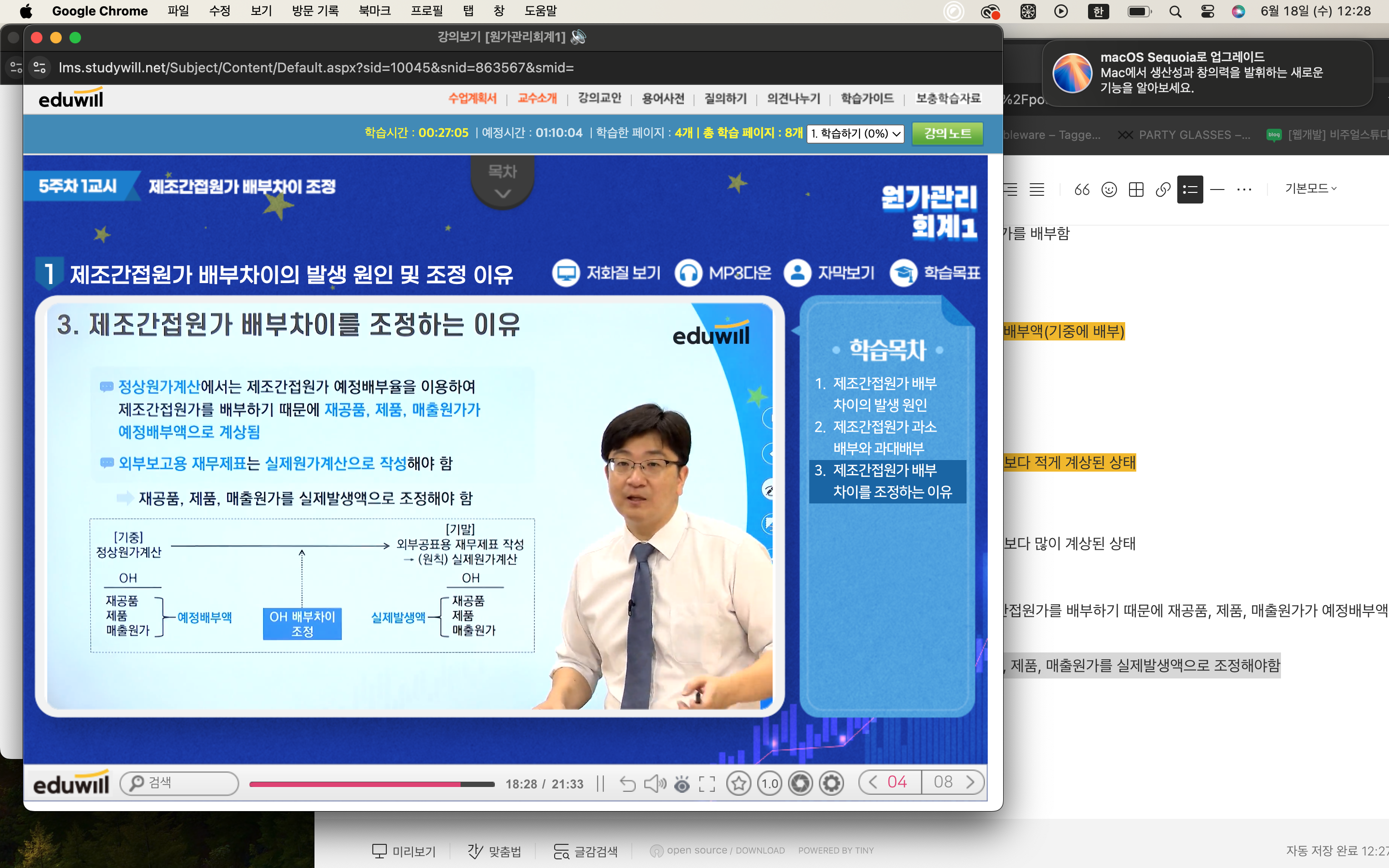Expand the 목차 pull-down tab
Image resolution: width=1389 pixels, height=868 pixels.
click(x=502, y=182)
